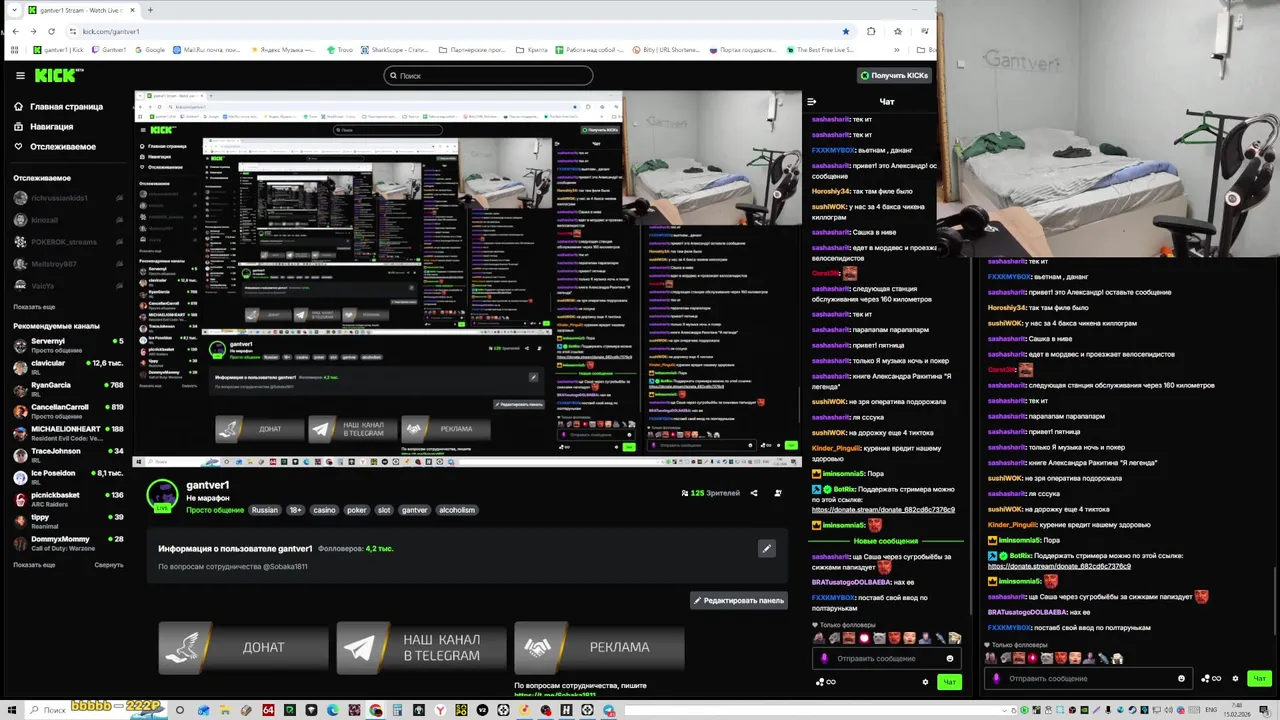
Task: Click the share stream icon
Action: (754, 493)
